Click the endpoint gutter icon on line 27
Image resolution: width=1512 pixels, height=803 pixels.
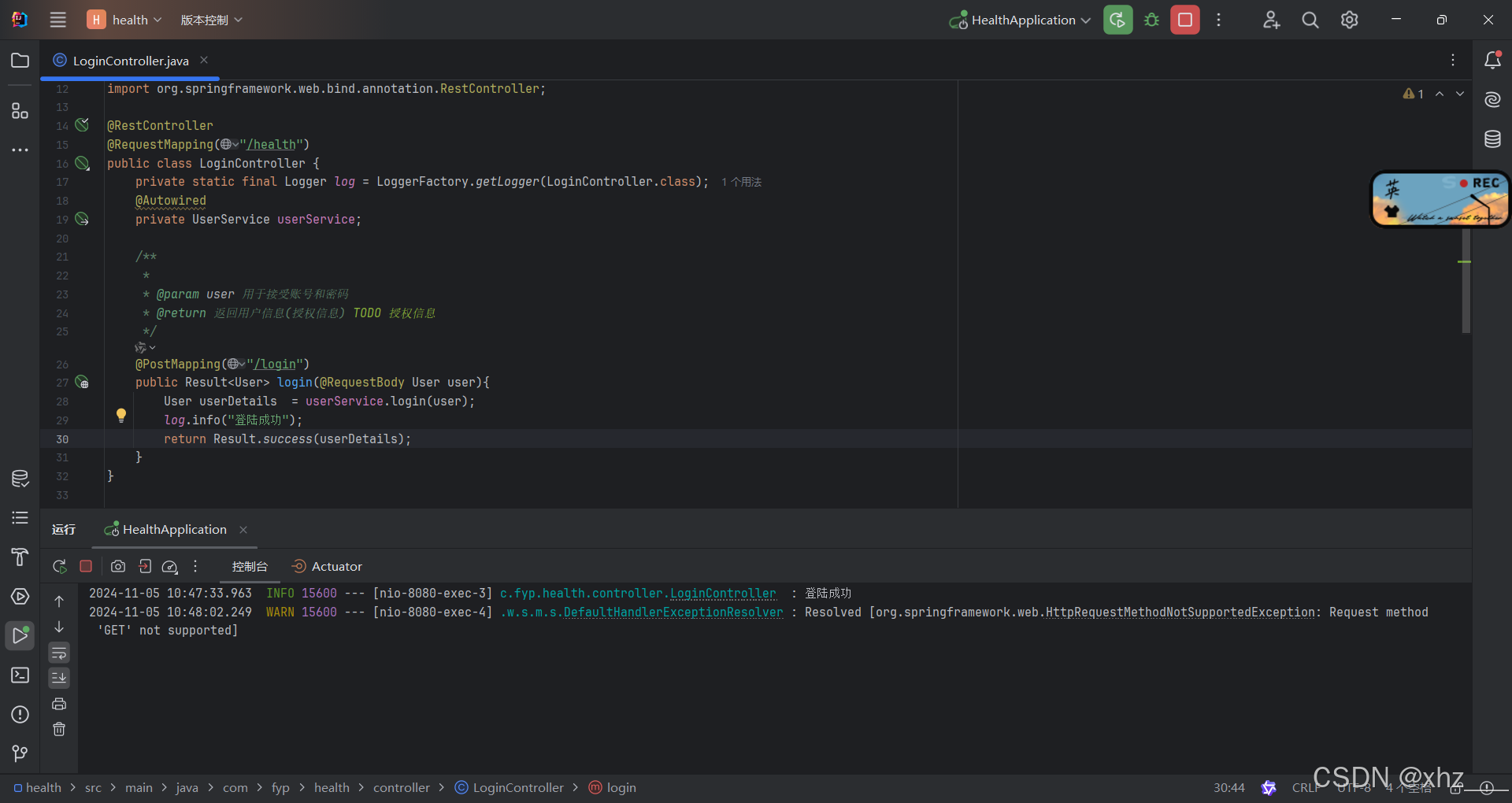[82, 383]
